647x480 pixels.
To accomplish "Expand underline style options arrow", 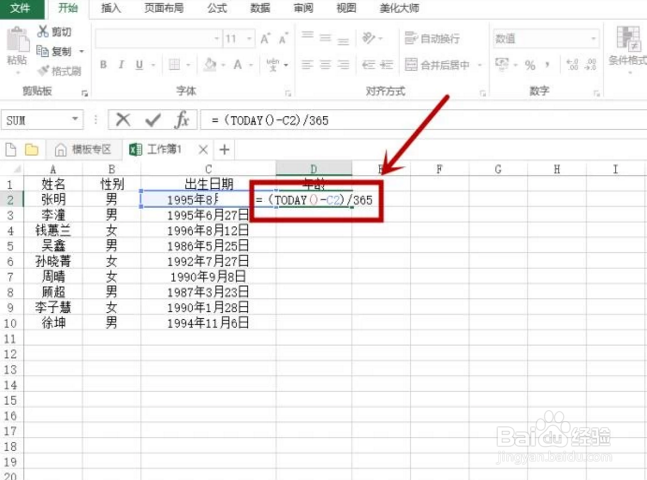I will [x=153, y=65].
